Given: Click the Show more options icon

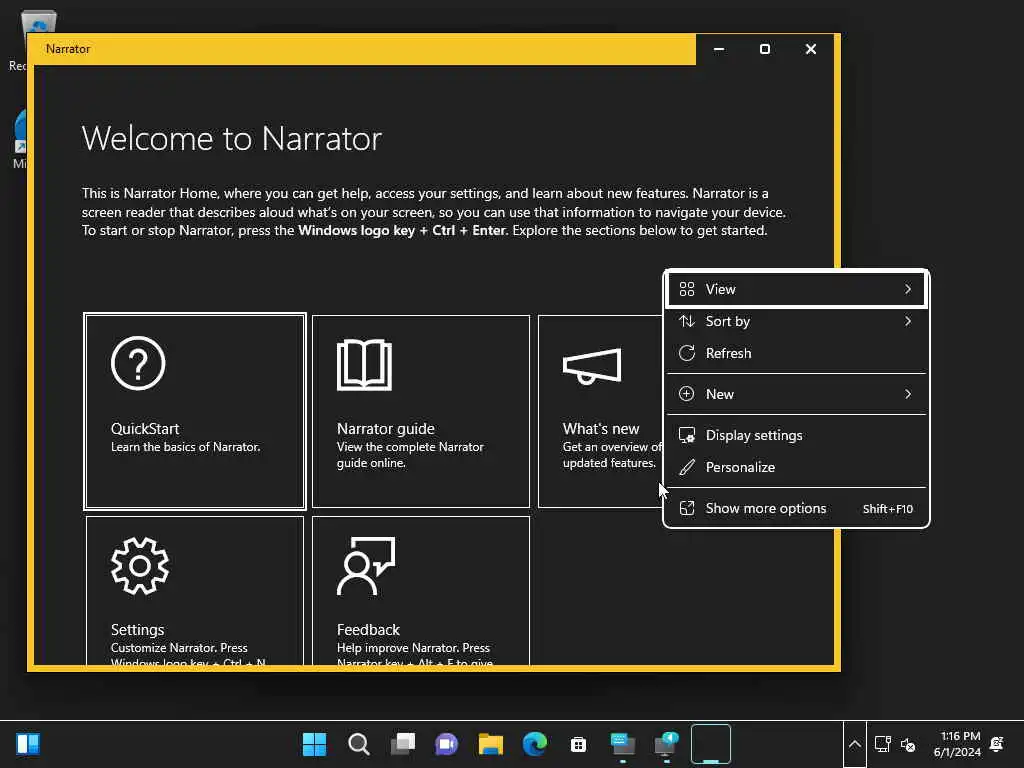Looking at the screenshot, I should tap(686, 508).
